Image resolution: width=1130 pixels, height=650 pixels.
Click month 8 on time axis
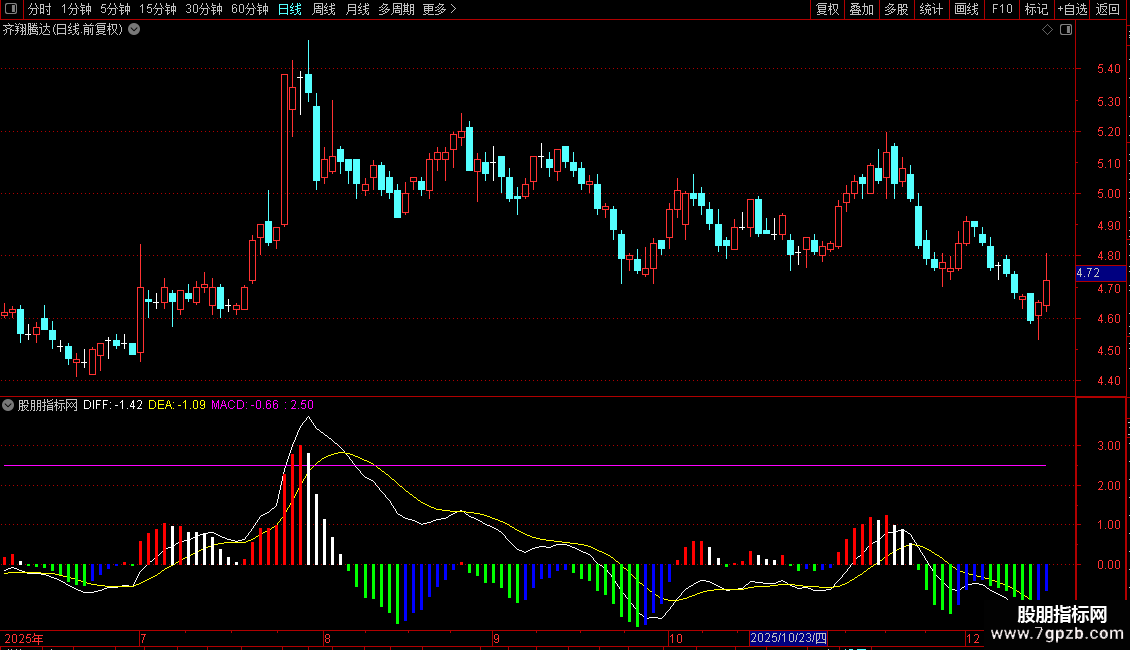pyautogui.click(x=327, y=638)
